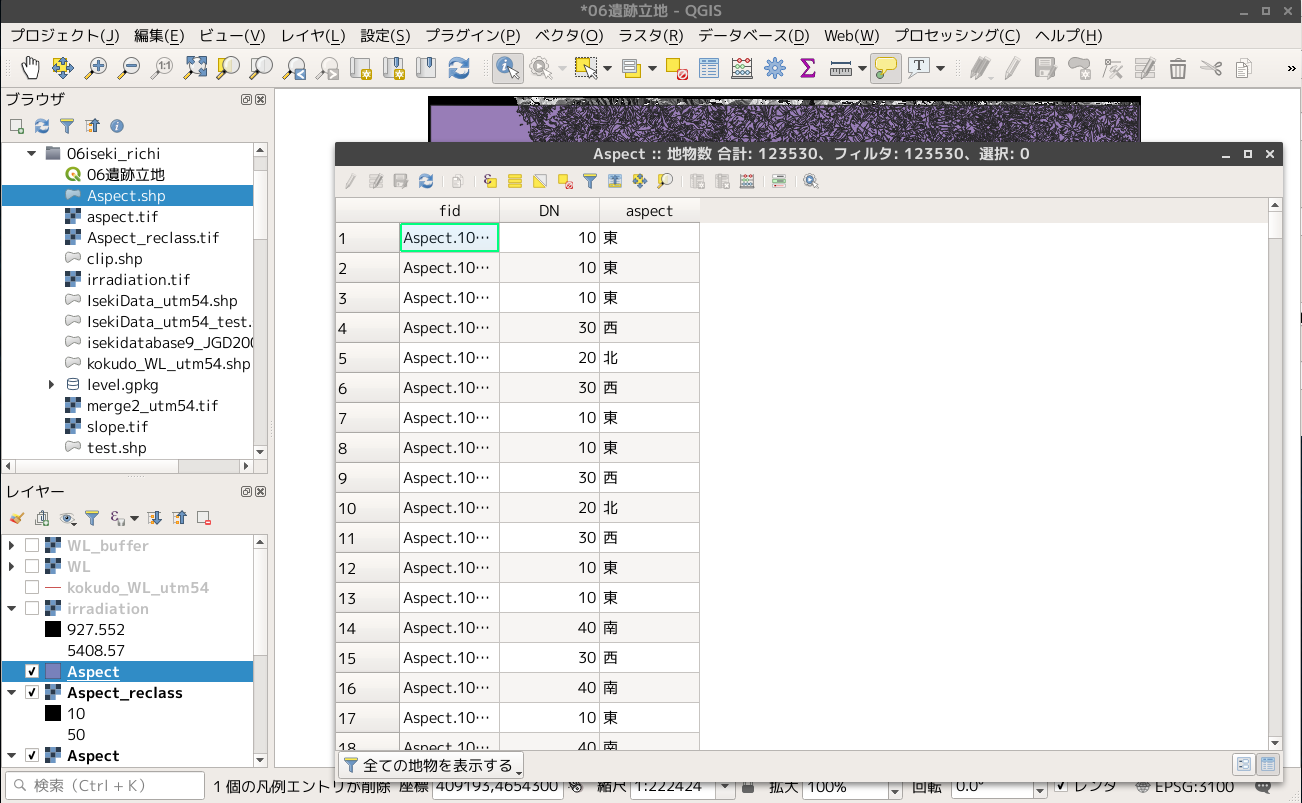
Task: Click the Statistical Summary sigma icon
Action: 808,68
